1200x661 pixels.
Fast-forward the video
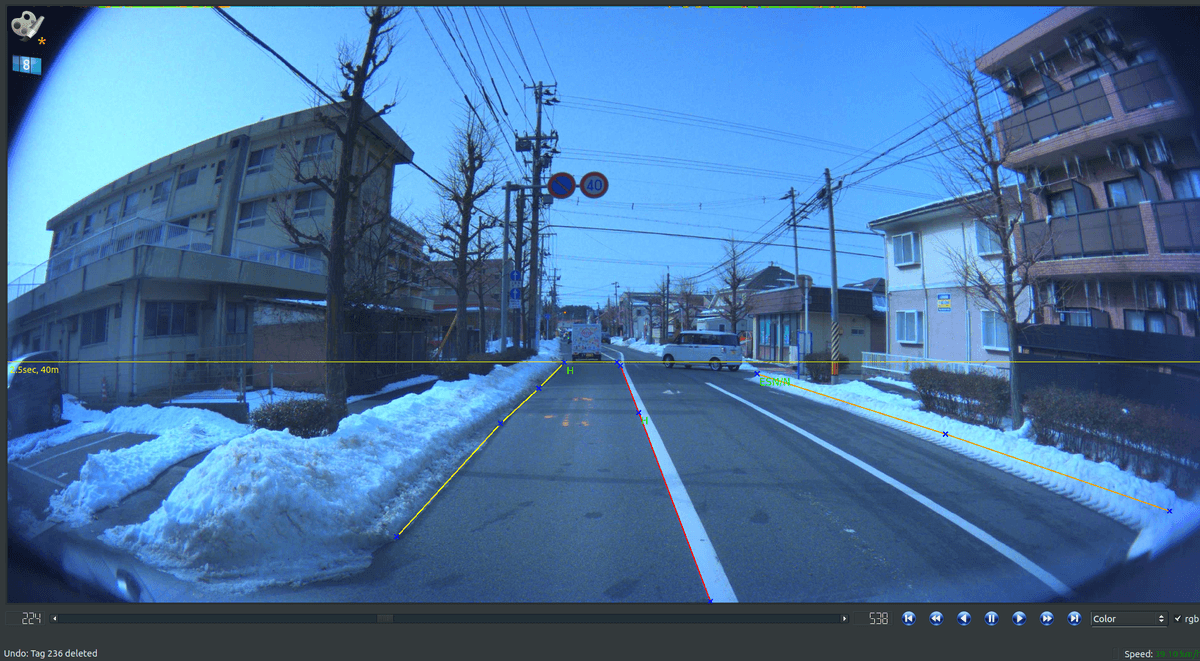pyautogui.click(x=1047, y=619)
